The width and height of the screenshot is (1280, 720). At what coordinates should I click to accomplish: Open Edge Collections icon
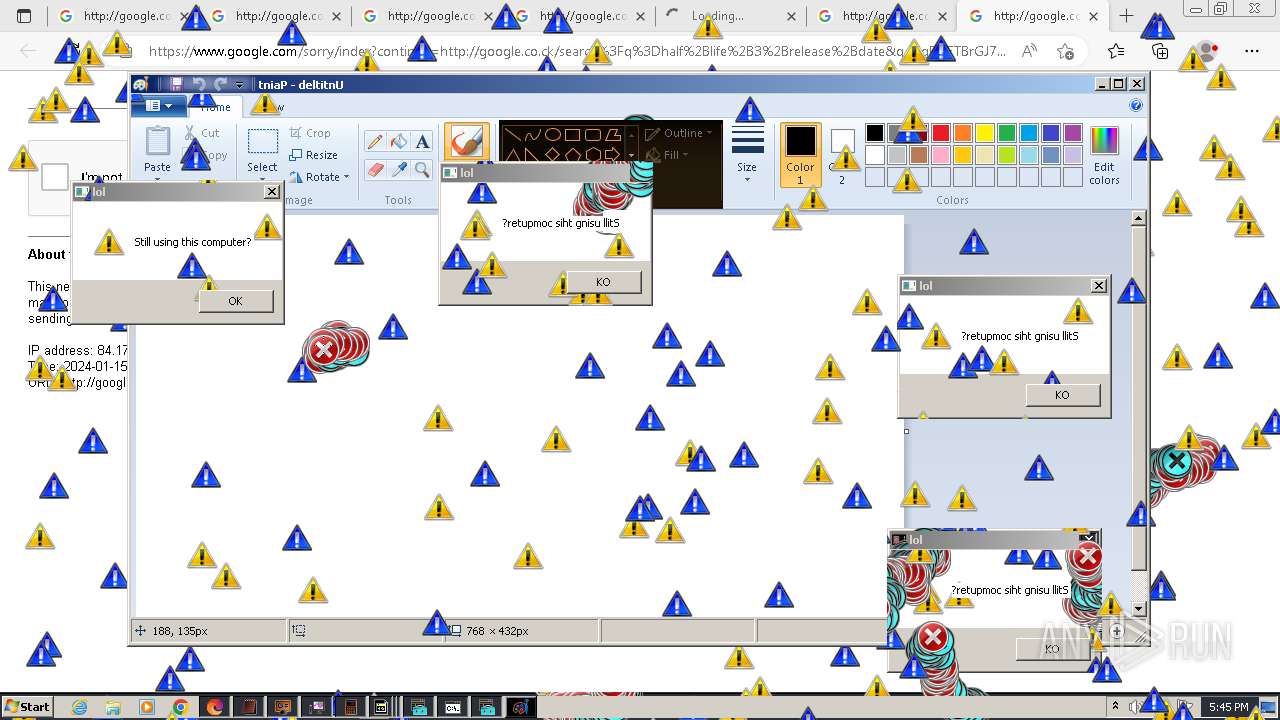pyautogui.click(x=1161, y=51)
